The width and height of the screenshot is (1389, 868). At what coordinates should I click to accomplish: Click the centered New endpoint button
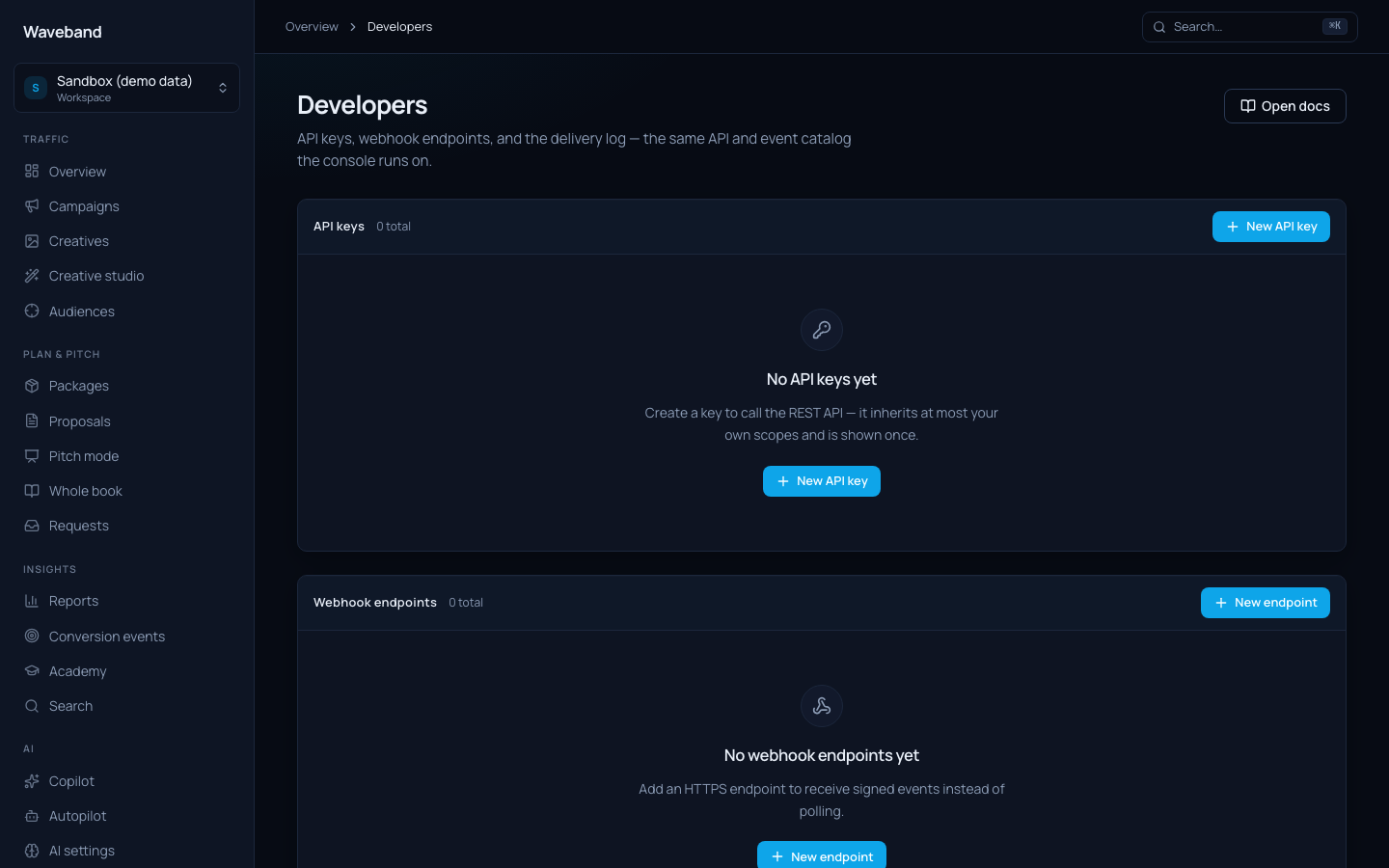tap(822, 855)
